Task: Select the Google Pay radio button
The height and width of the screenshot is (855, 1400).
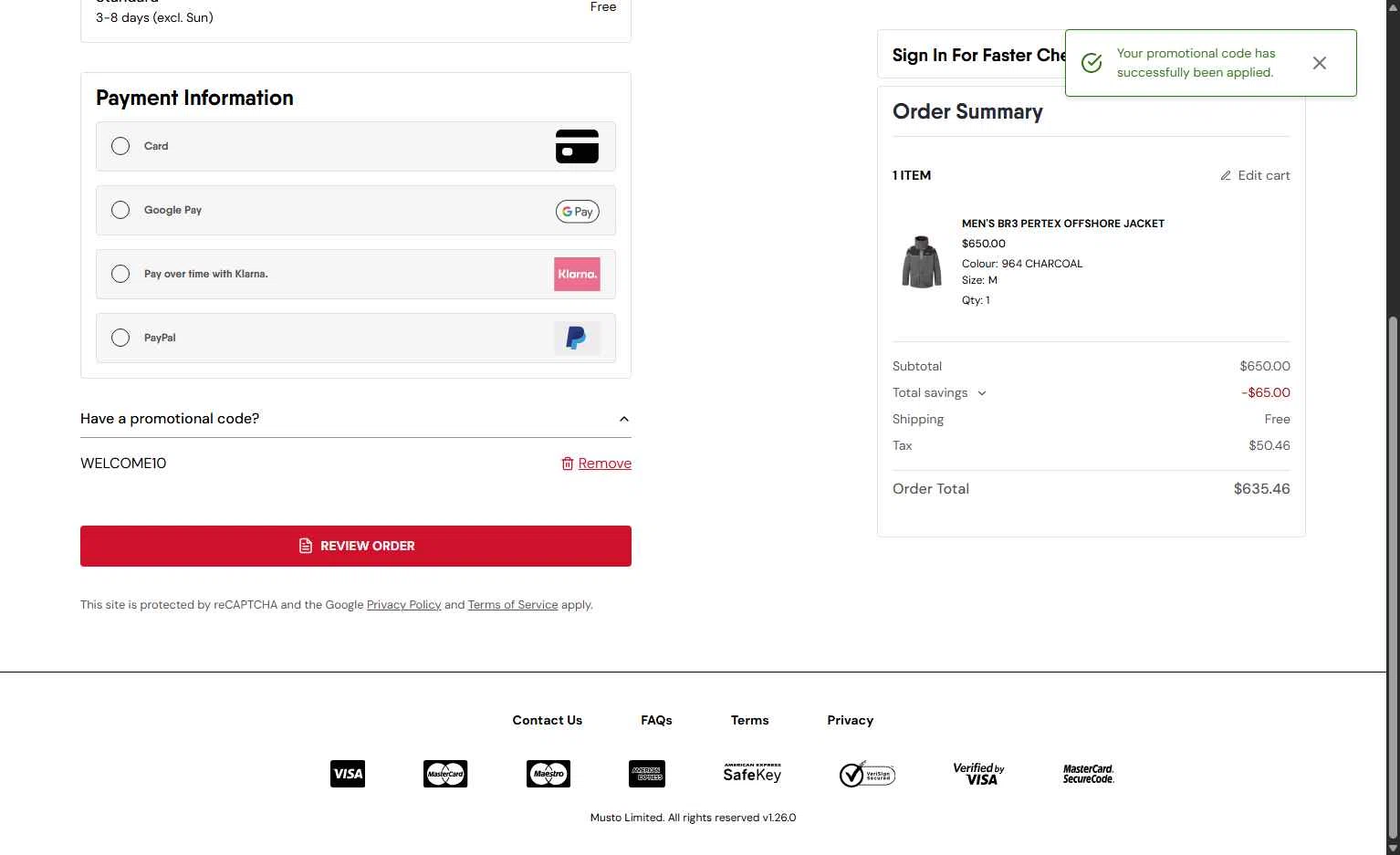Action: pos(120,210)
